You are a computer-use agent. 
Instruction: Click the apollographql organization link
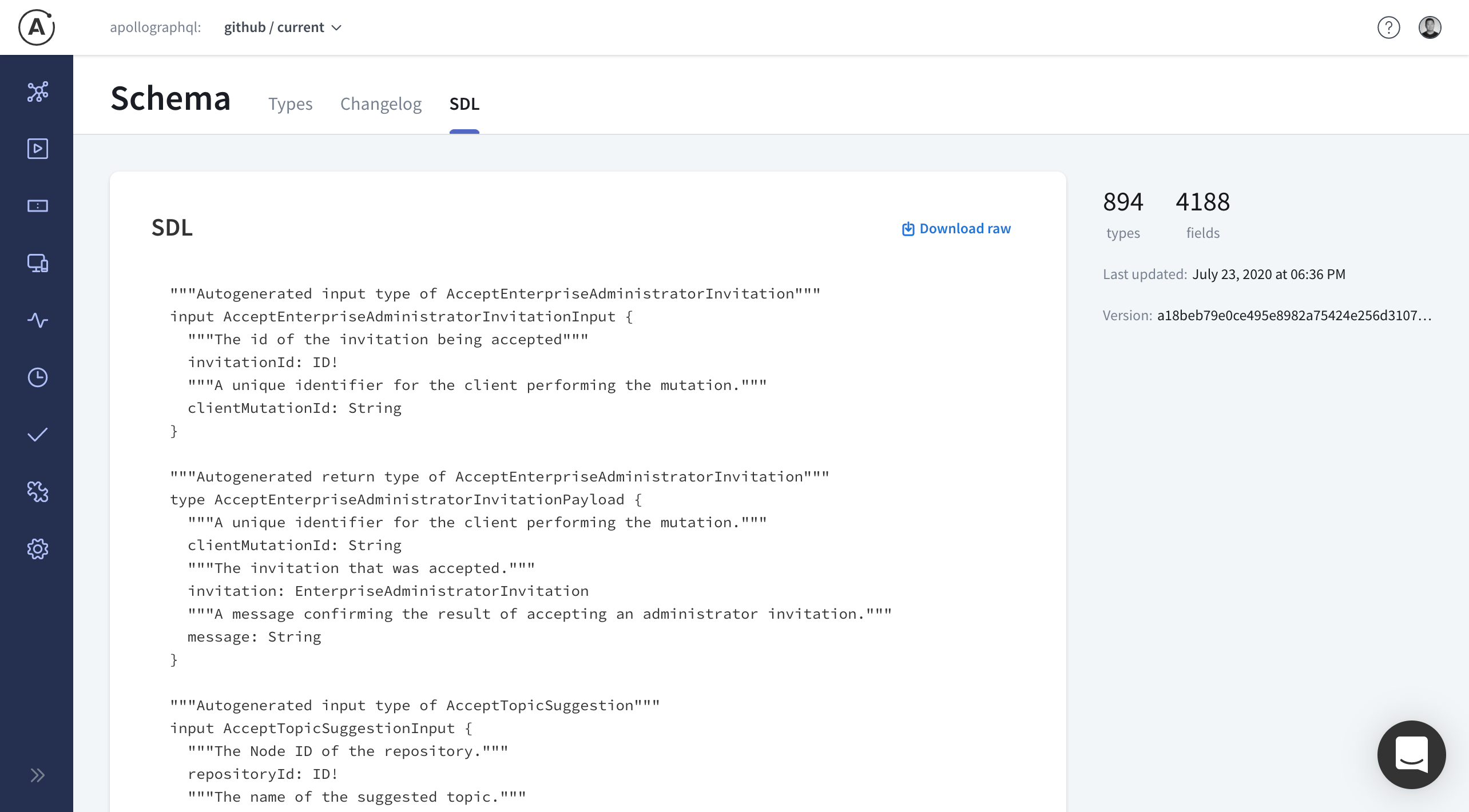(x=156, y=27)
